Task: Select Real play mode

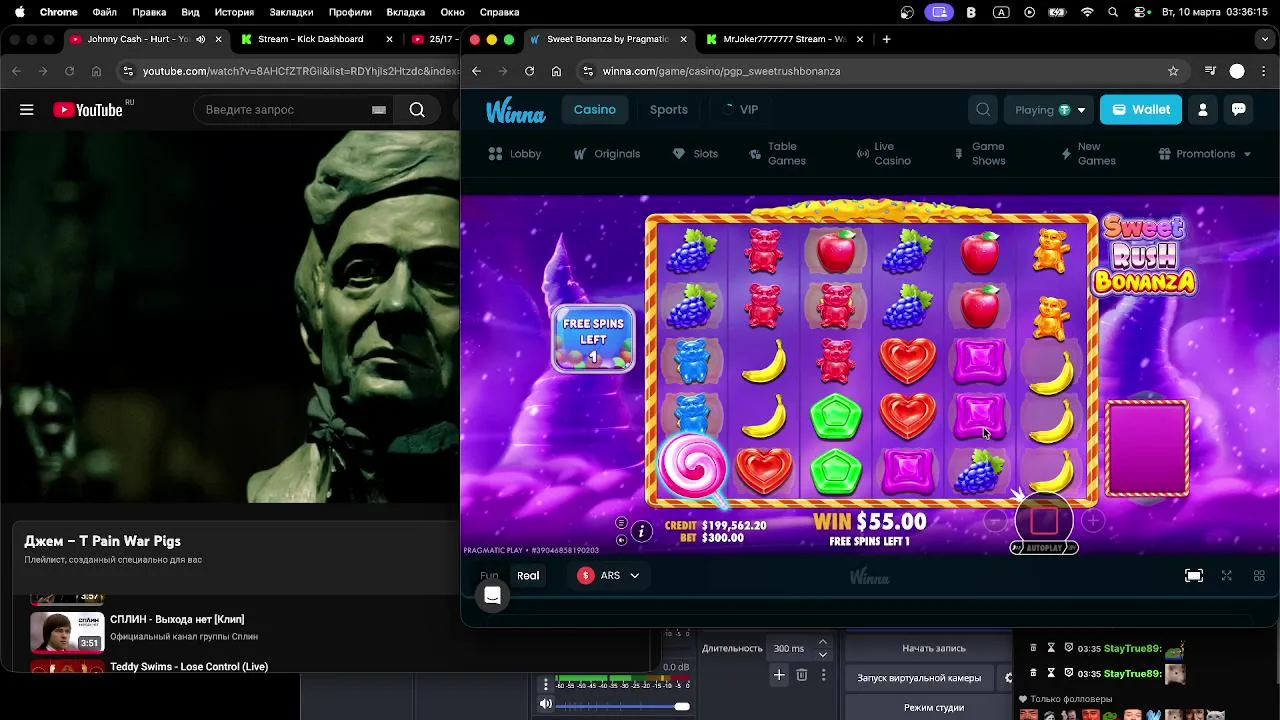Action: (528, 576)
